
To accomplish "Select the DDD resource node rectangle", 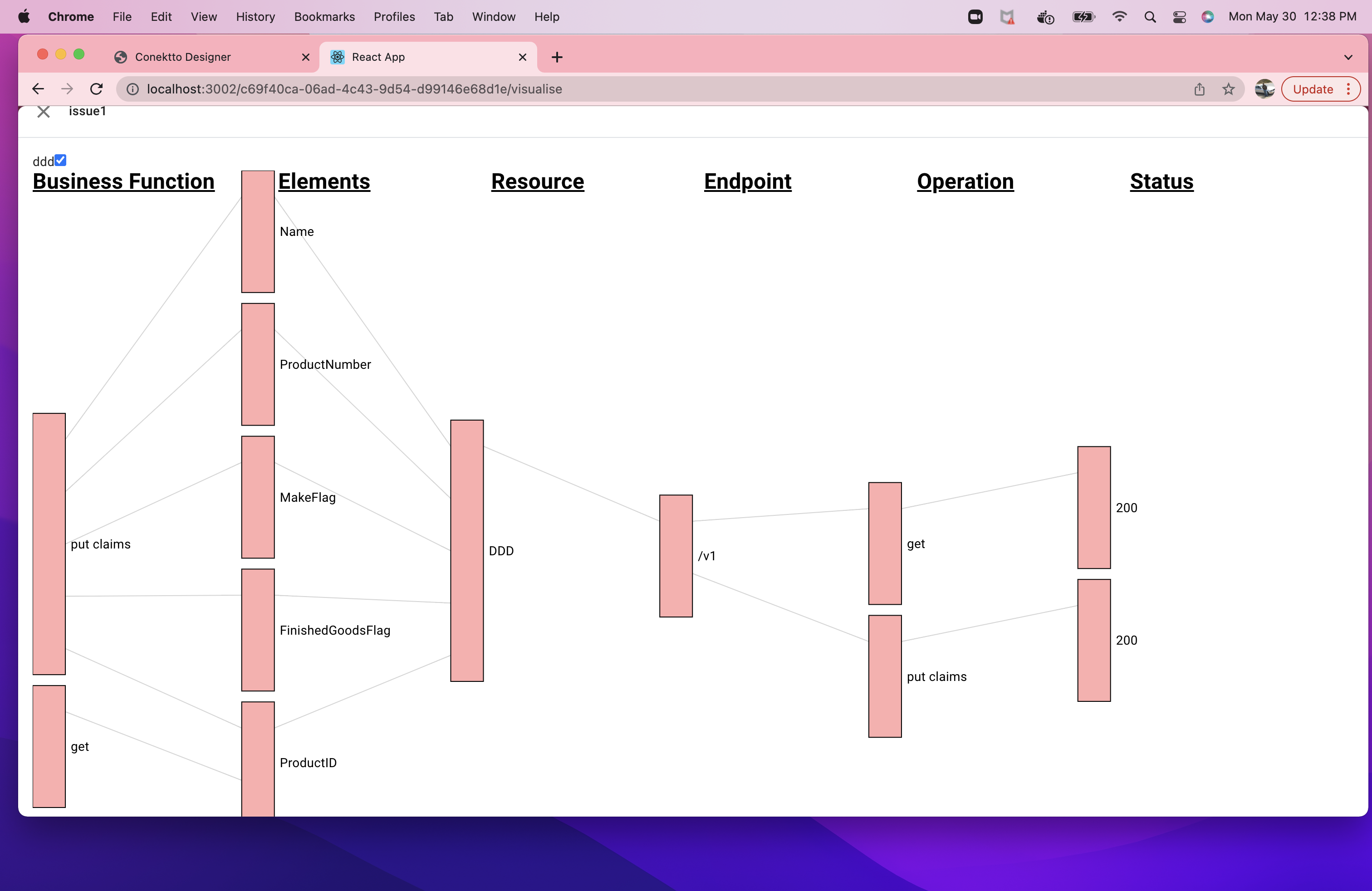I will pyautogui.click(x=466, y=550).
